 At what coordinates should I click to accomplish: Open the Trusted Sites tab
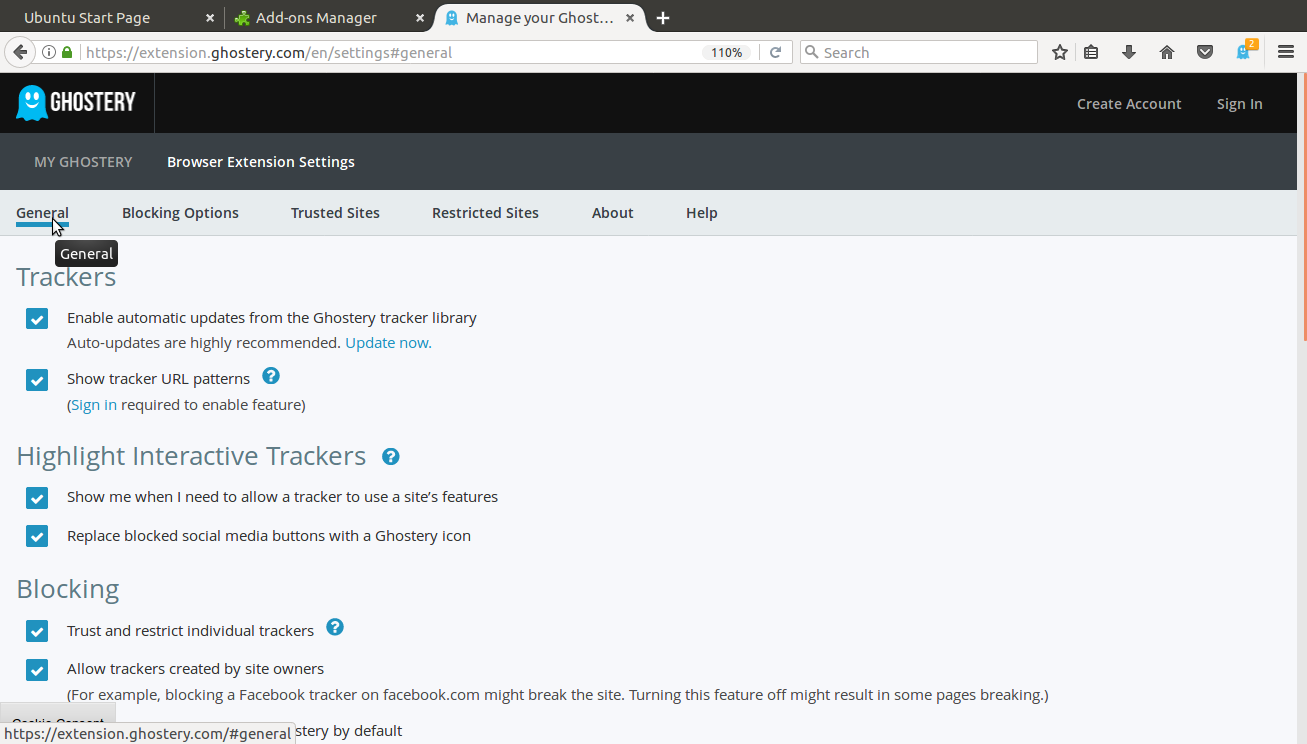pyautogui.click(x=335, y=212)
